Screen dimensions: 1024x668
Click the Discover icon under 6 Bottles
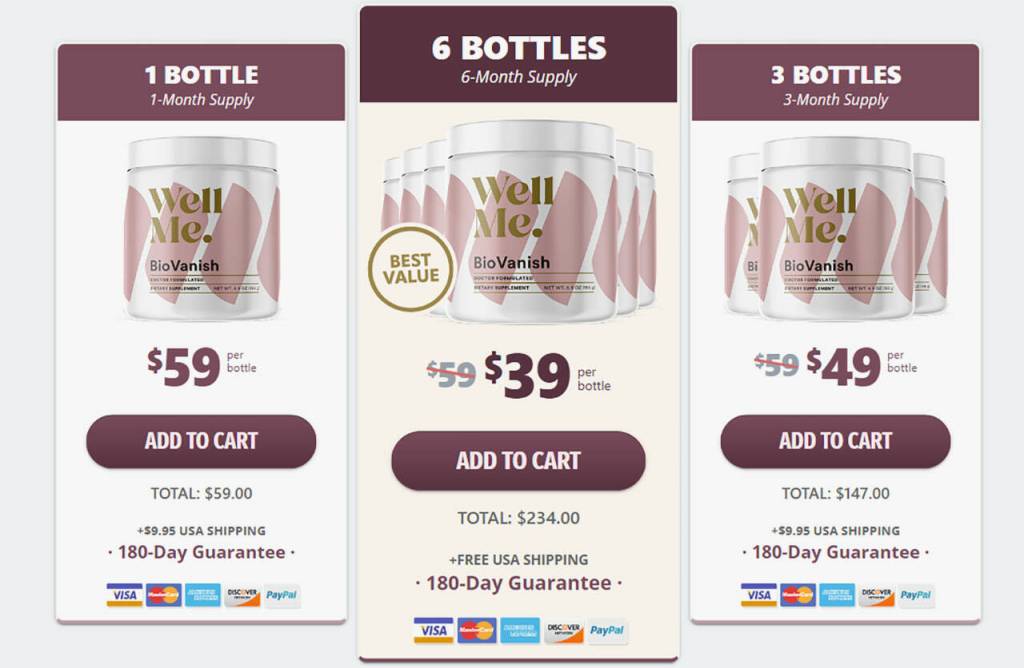point(564,630)
